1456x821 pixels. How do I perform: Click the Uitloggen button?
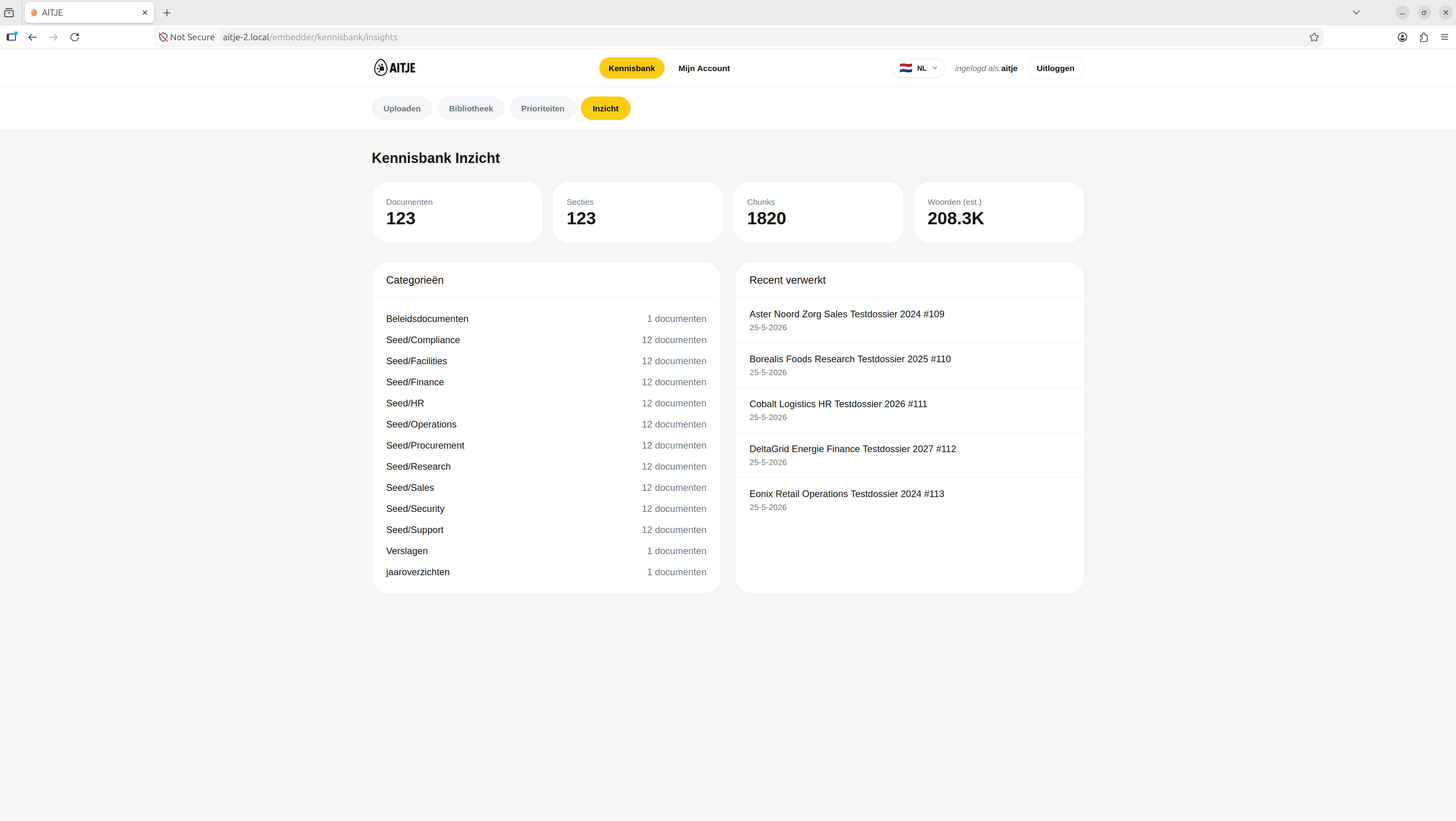1055,68
